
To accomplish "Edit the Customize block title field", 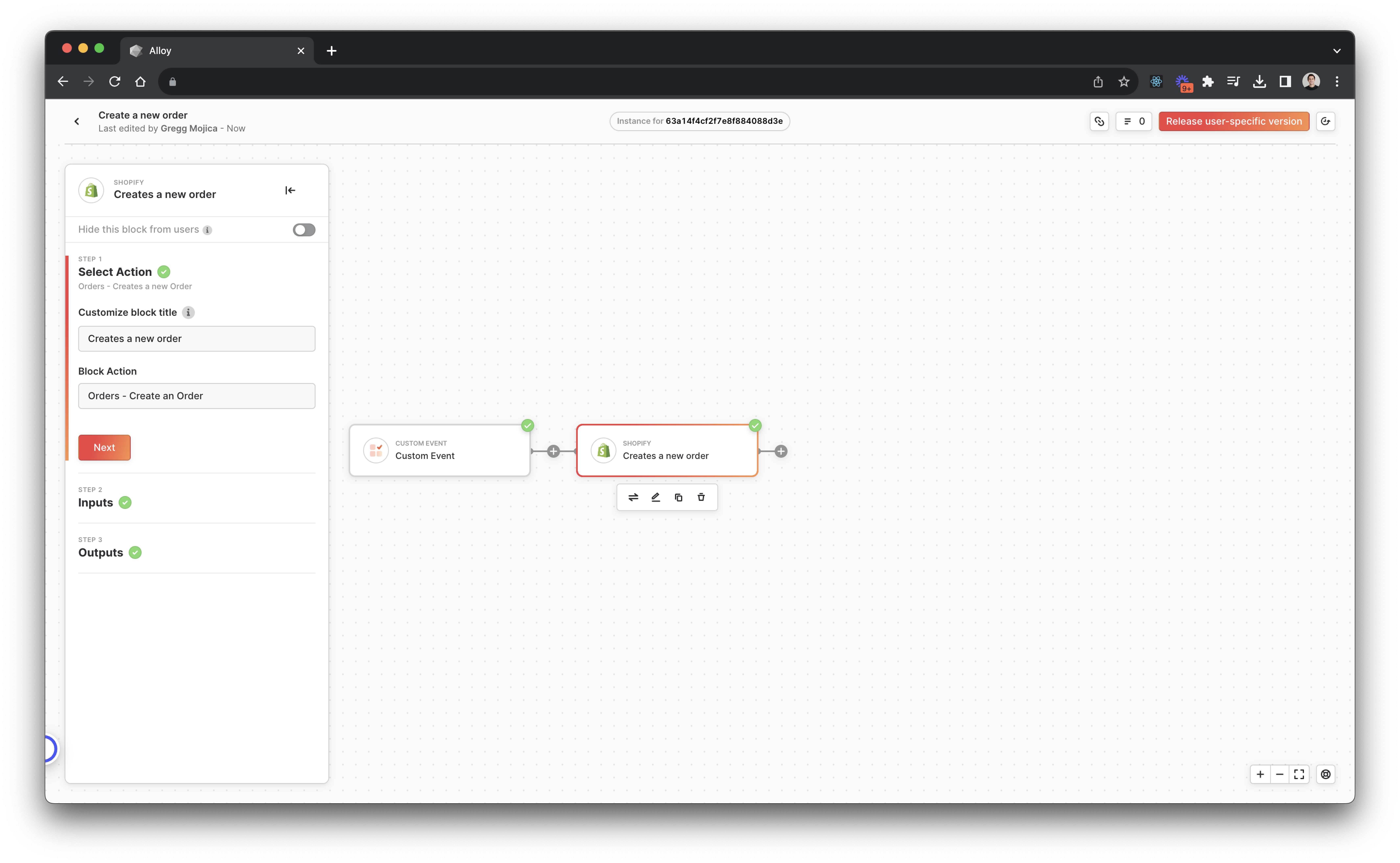I will pyautogui.click(x=196, y=339).
